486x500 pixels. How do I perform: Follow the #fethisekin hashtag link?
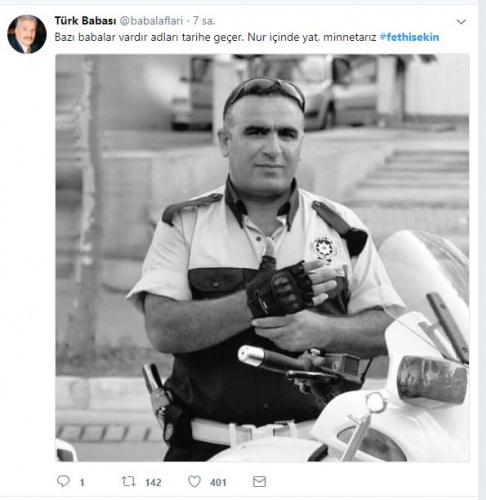(409, 37)
